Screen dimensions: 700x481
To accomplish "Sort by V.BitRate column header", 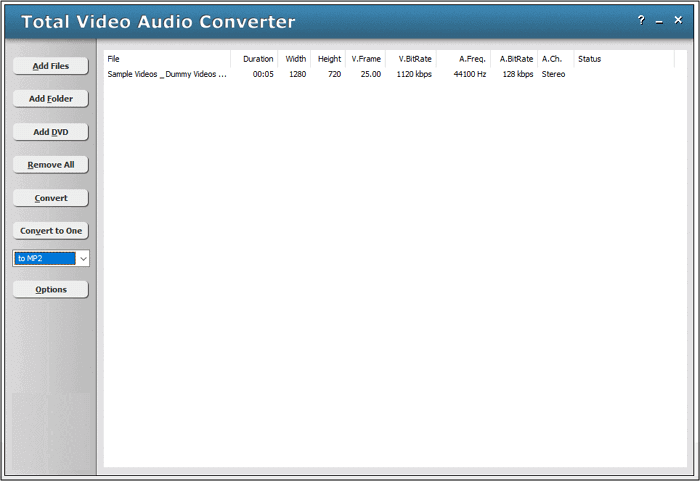I will [x=411, y=59].
